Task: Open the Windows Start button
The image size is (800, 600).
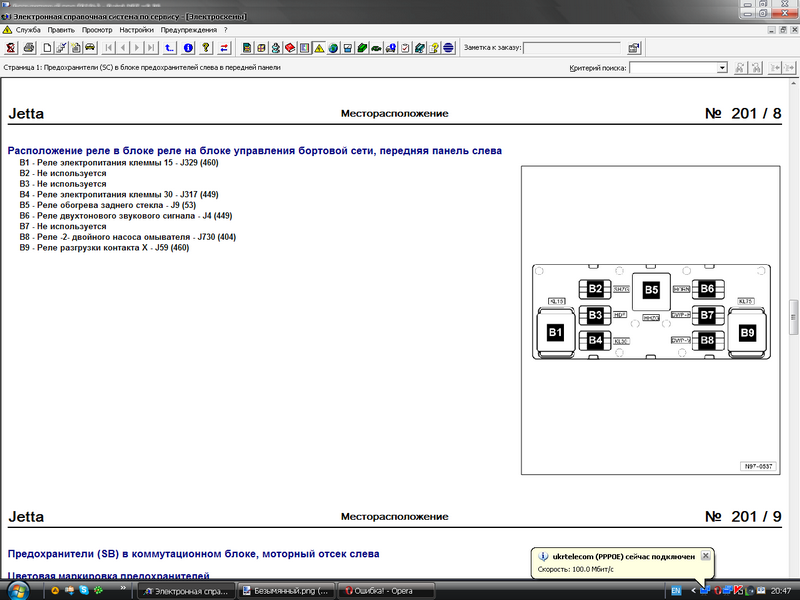Action: click(x=17, y=591)
